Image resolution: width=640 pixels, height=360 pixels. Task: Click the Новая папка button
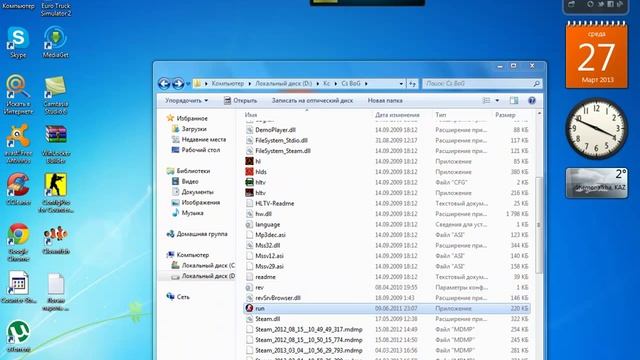coord(385,100)
